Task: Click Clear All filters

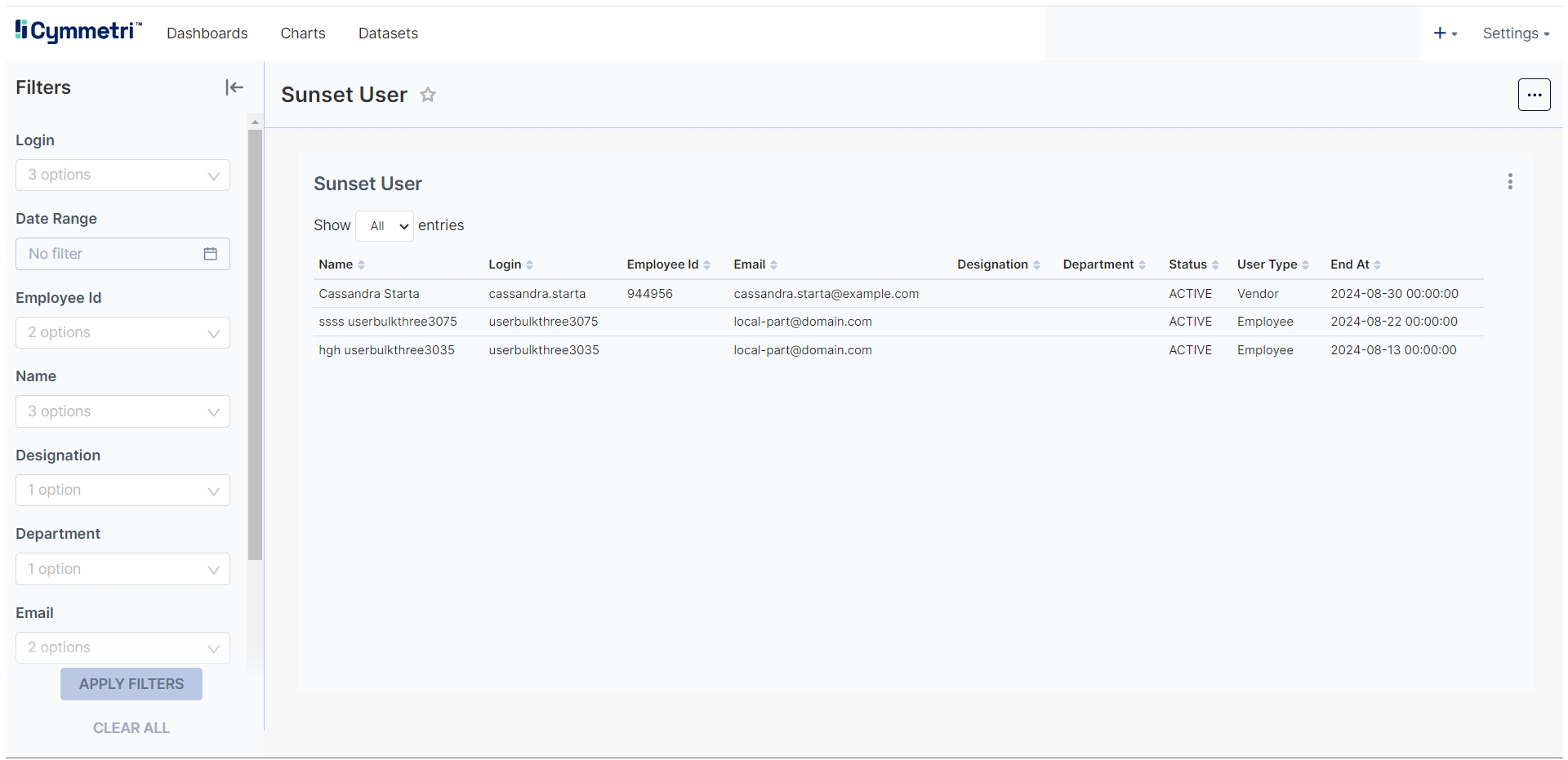Action: [x=131, y=728]
